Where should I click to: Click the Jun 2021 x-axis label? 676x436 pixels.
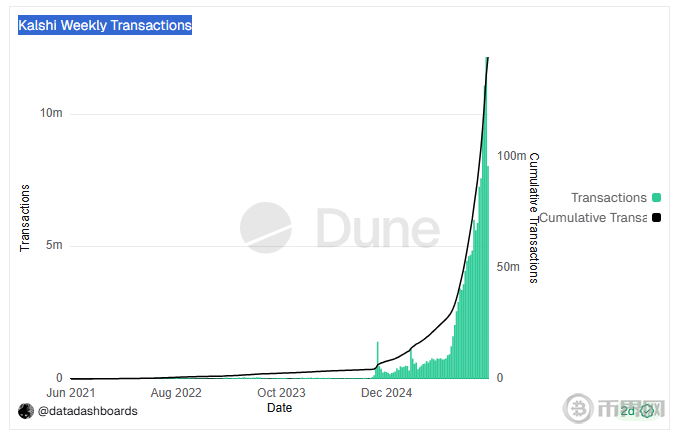click(x=73, y=393)
